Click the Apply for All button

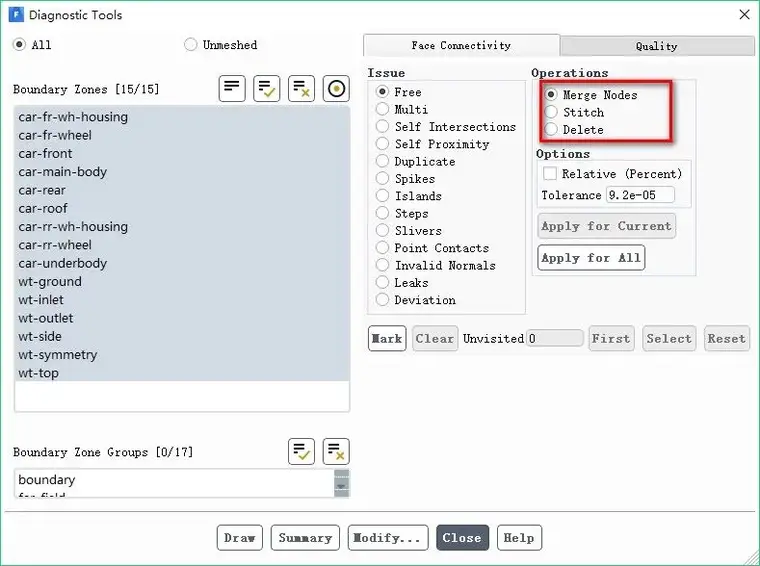tap(591, 257)
